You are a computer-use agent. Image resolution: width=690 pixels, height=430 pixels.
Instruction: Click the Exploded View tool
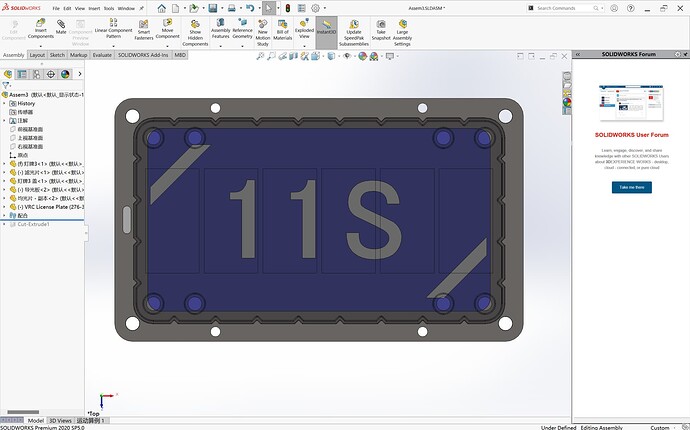point(304,29)
